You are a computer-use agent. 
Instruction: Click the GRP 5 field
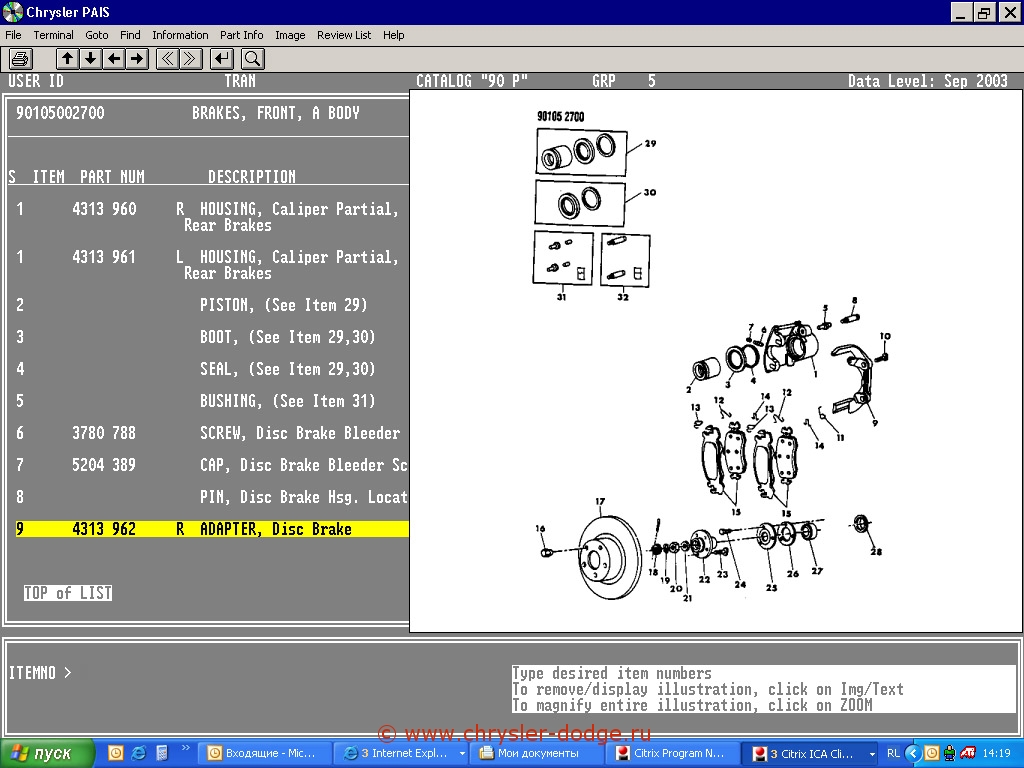coord(624,81)
